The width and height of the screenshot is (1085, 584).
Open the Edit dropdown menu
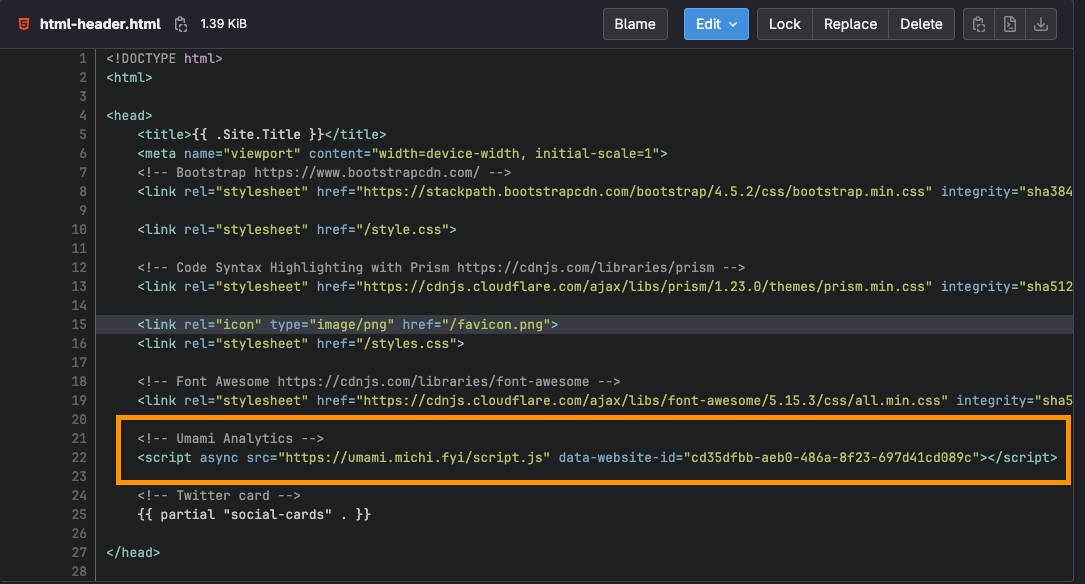pos(716,24)
